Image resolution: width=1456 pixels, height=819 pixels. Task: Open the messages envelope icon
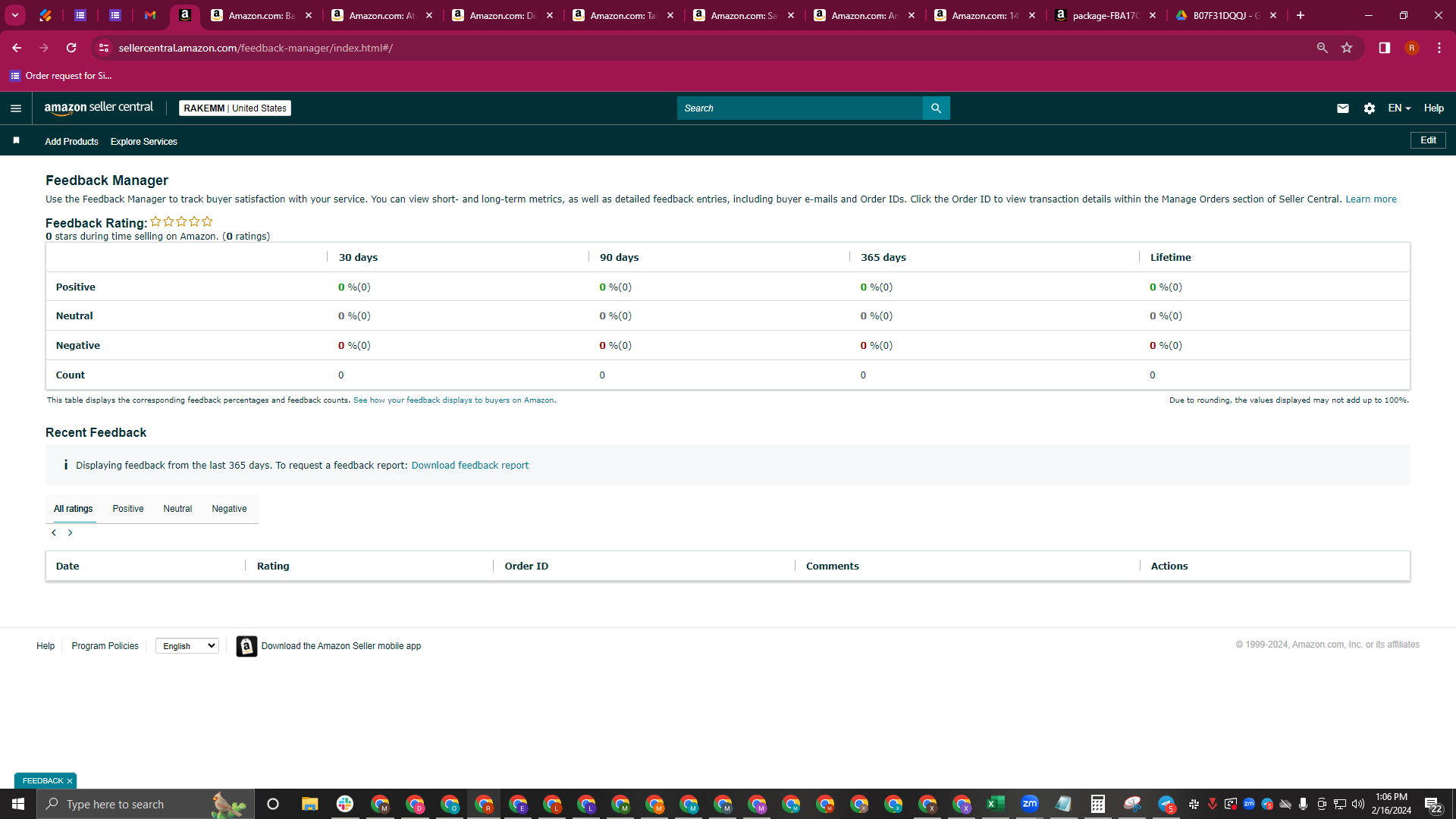point(1342,108)
